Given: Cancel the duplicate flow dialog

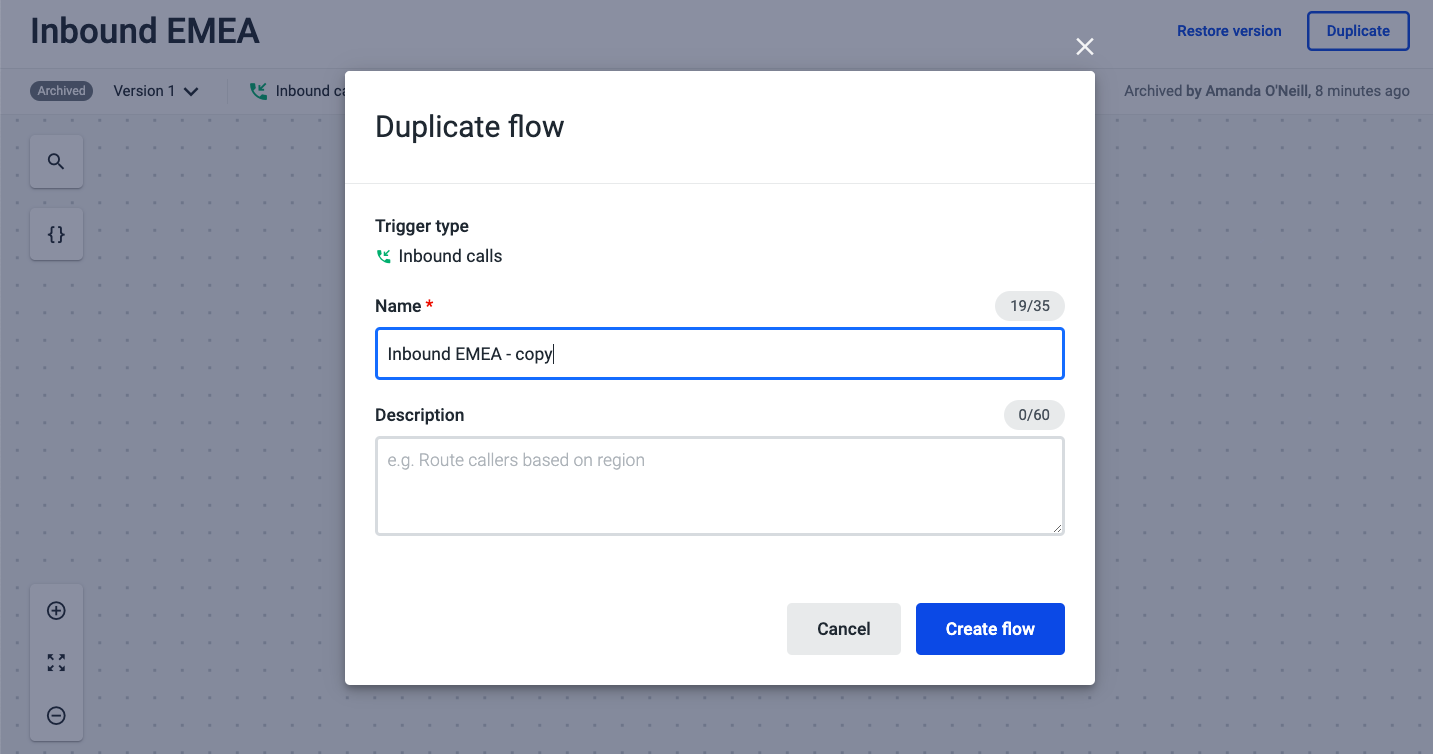Looking at the screenshot, I should 844,629.
